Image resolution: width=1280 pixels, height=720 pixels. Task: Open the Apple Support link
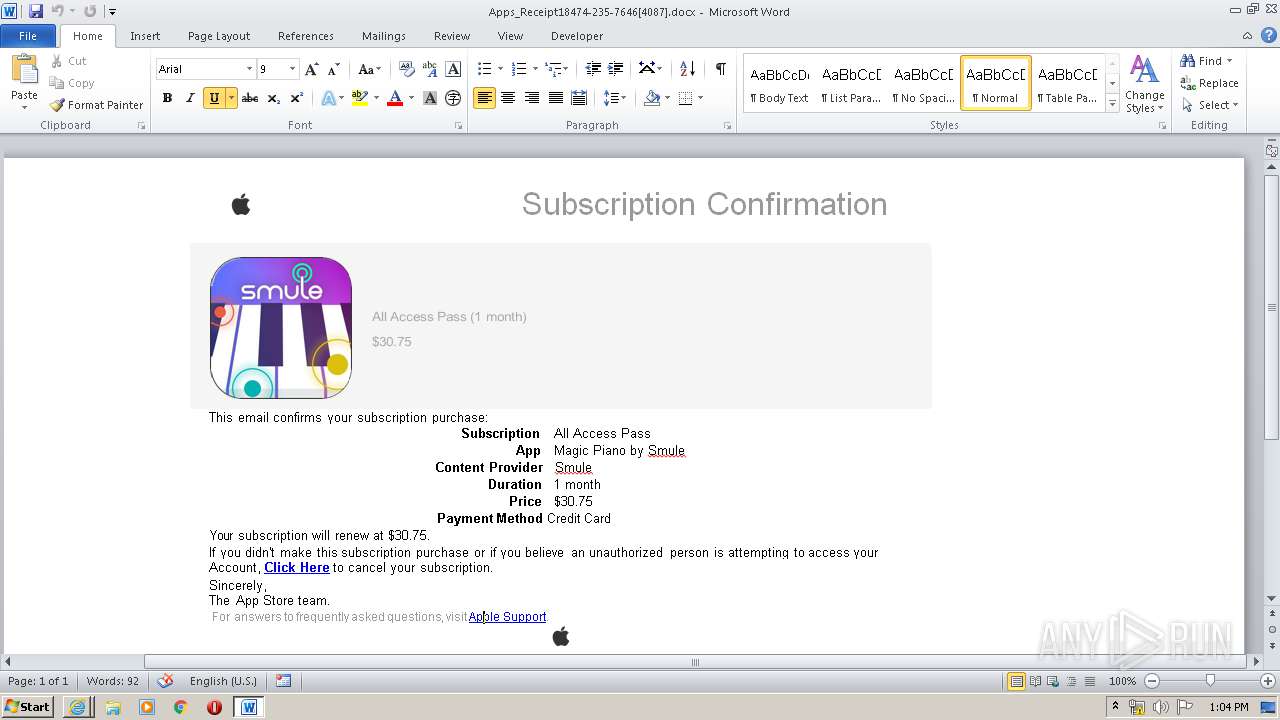pos(508,617)
